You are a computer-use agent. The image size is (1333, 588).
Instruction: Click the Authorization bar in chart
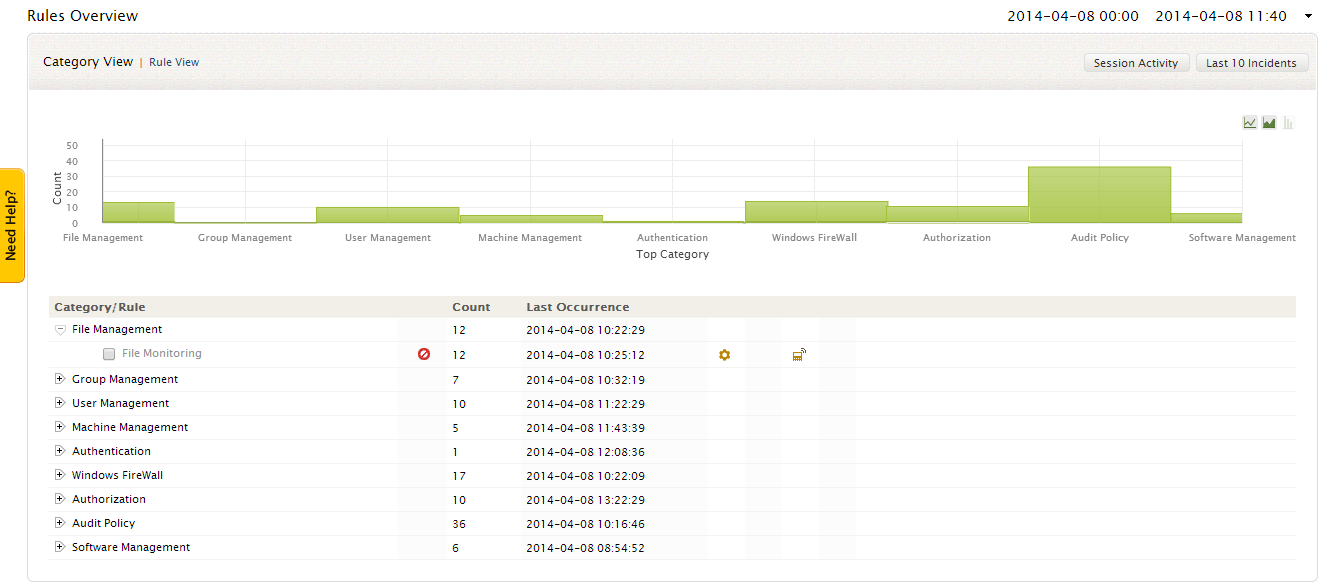tap(958, 215)
